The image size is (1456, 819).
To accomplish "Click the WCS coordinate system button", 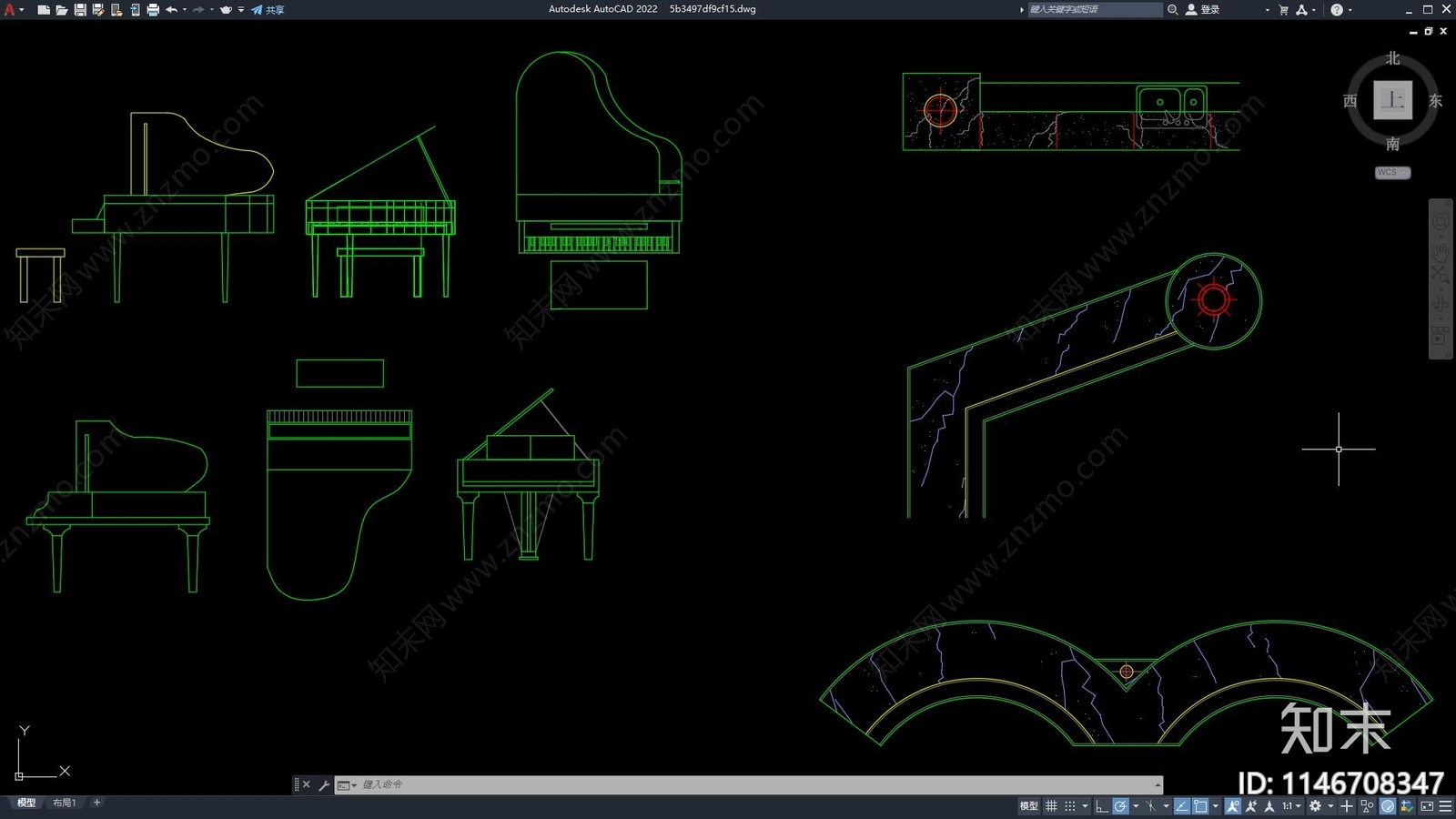I will click(1392, 173).
